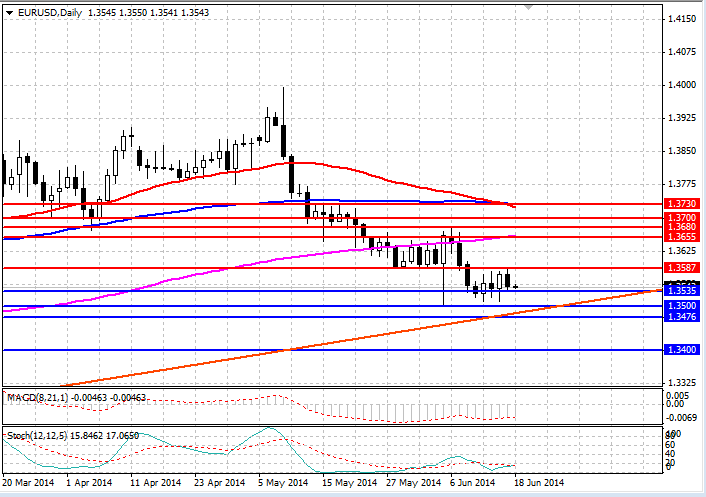Click the 0.005 MACD scale value
Image resolution: width=706 pixels, height=497 pixels.
678,396
